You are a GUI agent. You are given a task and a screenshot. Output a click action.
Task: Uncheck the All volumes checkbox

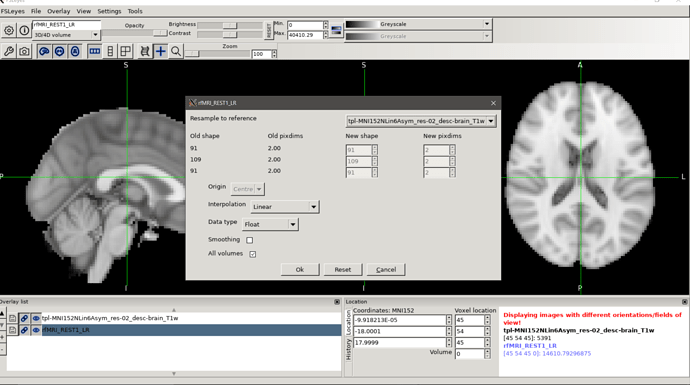click(x=253, y=254)
